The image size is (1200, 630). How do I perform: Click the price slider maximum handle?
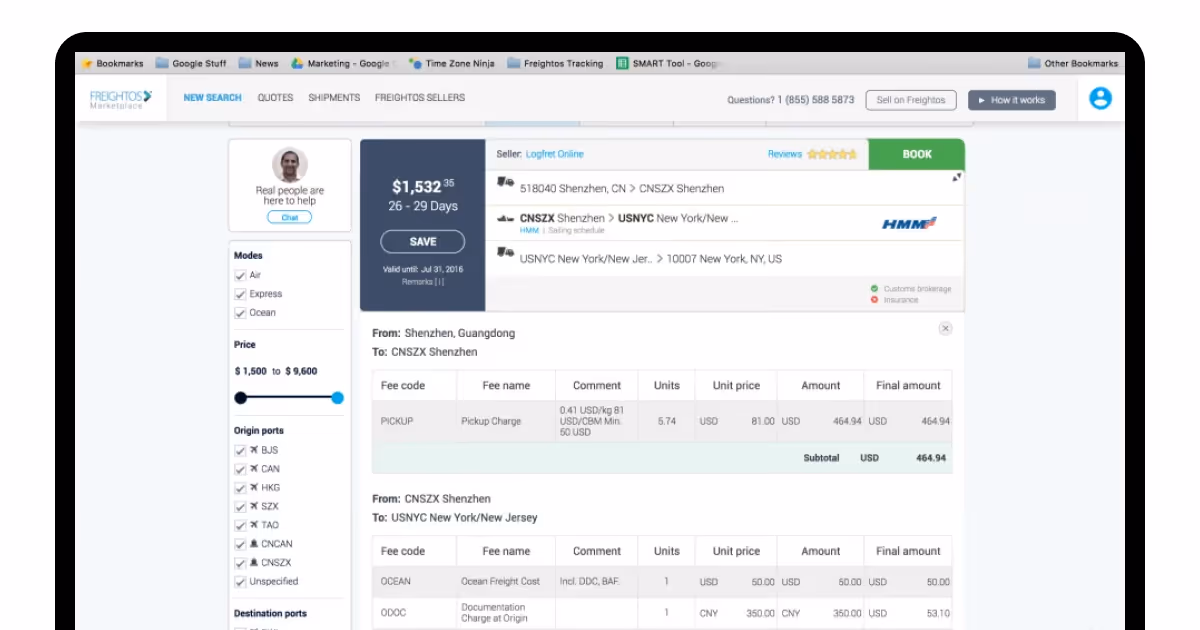(337, 398)
